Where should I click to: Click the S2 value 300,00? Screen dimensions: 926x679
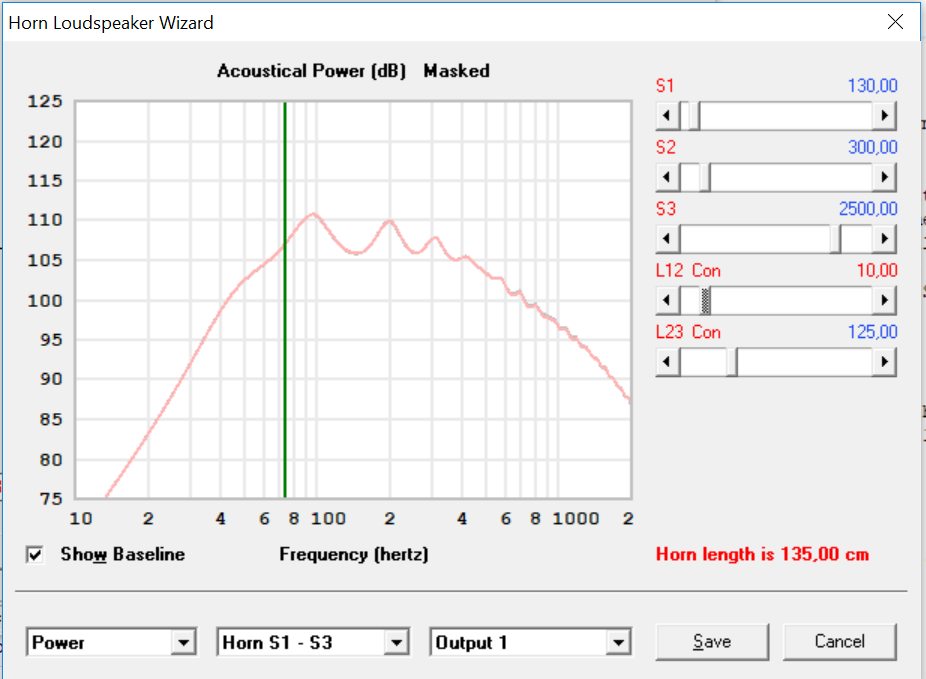tap(872, 148)
